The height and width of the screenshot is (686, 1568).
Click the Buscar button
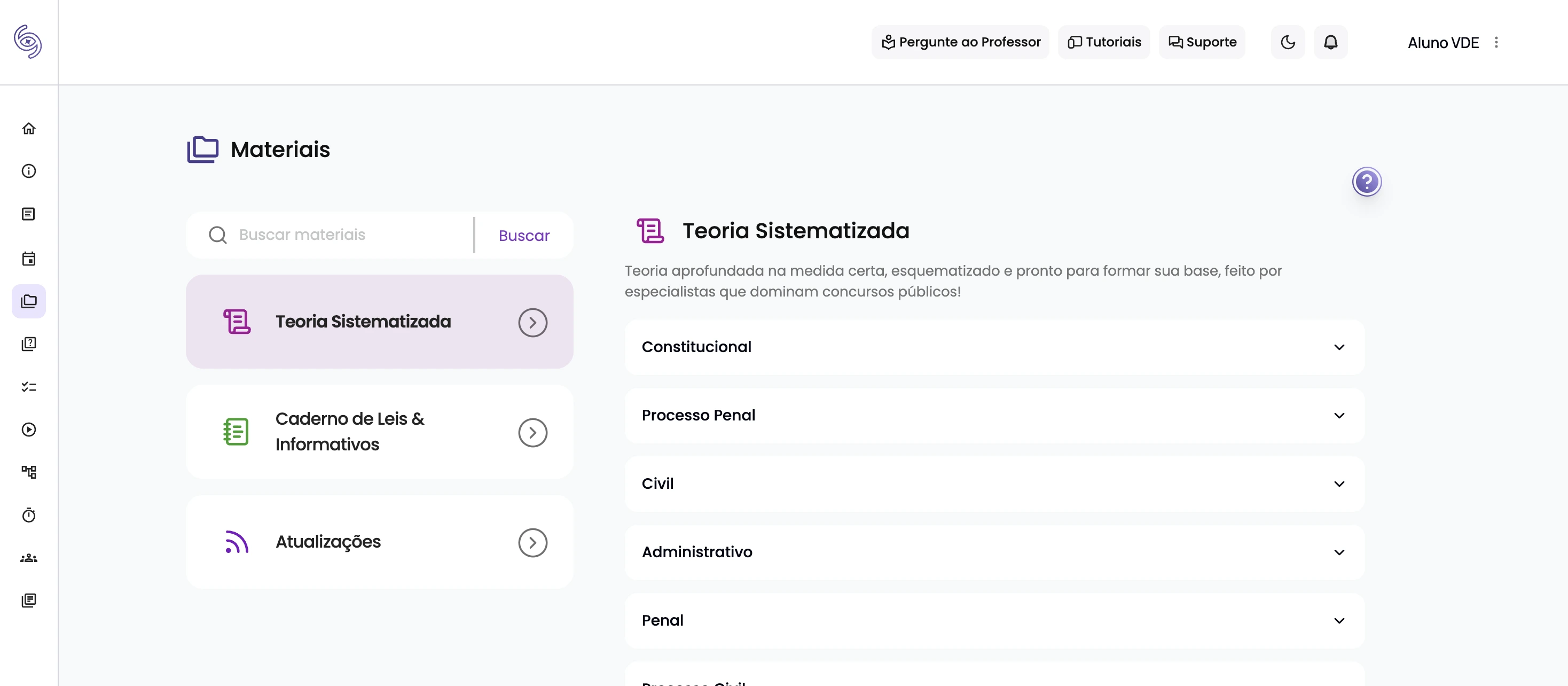pyautogui.click(x=523, y=235)
